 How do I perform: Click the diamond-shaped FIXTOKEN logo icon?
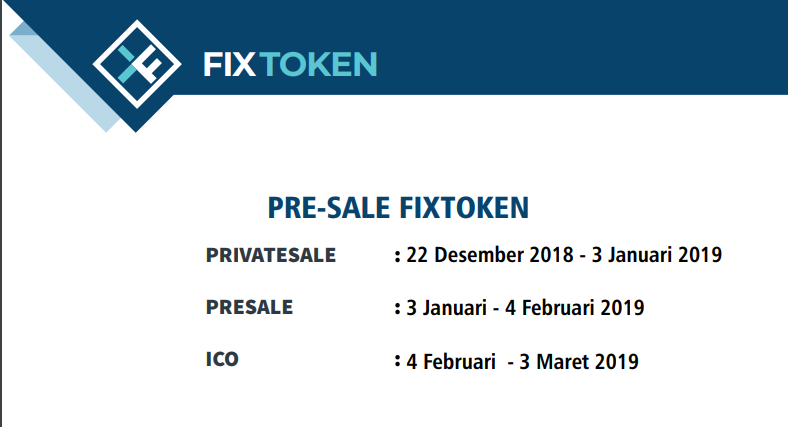(137, 64)
